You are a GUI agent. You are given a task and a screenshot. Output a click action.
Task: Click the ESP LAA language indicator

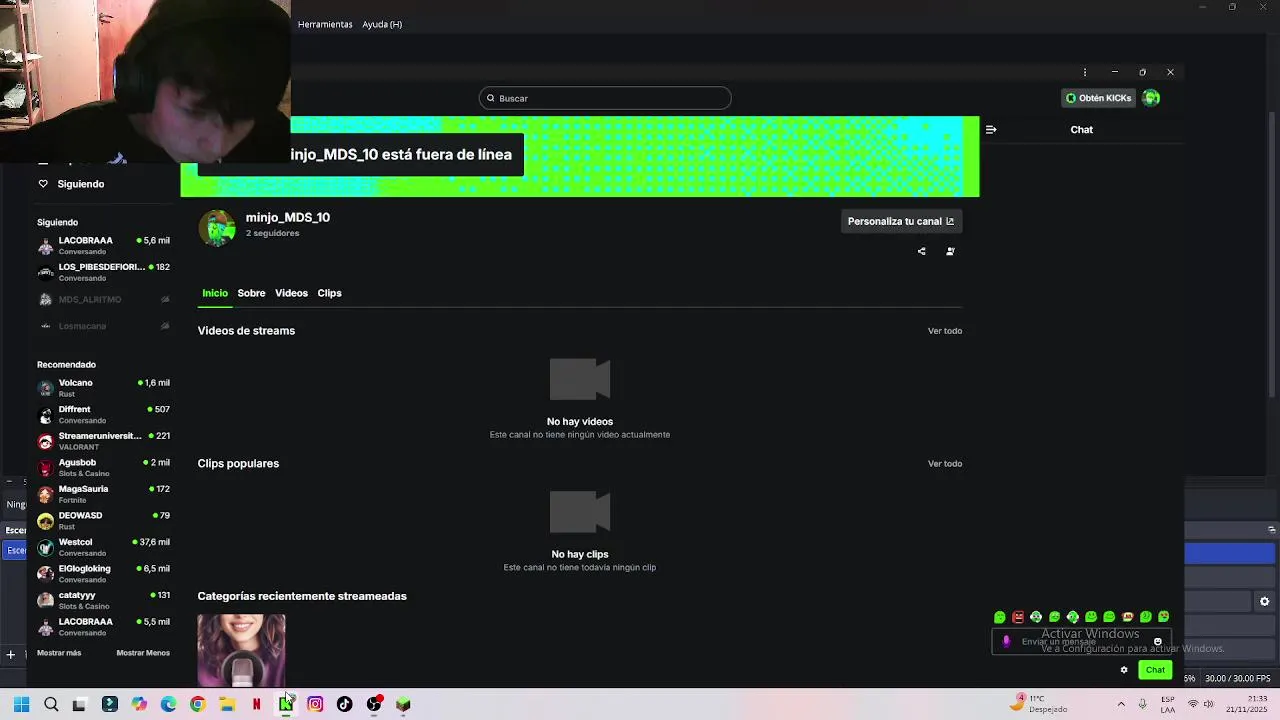point(1168,704)
